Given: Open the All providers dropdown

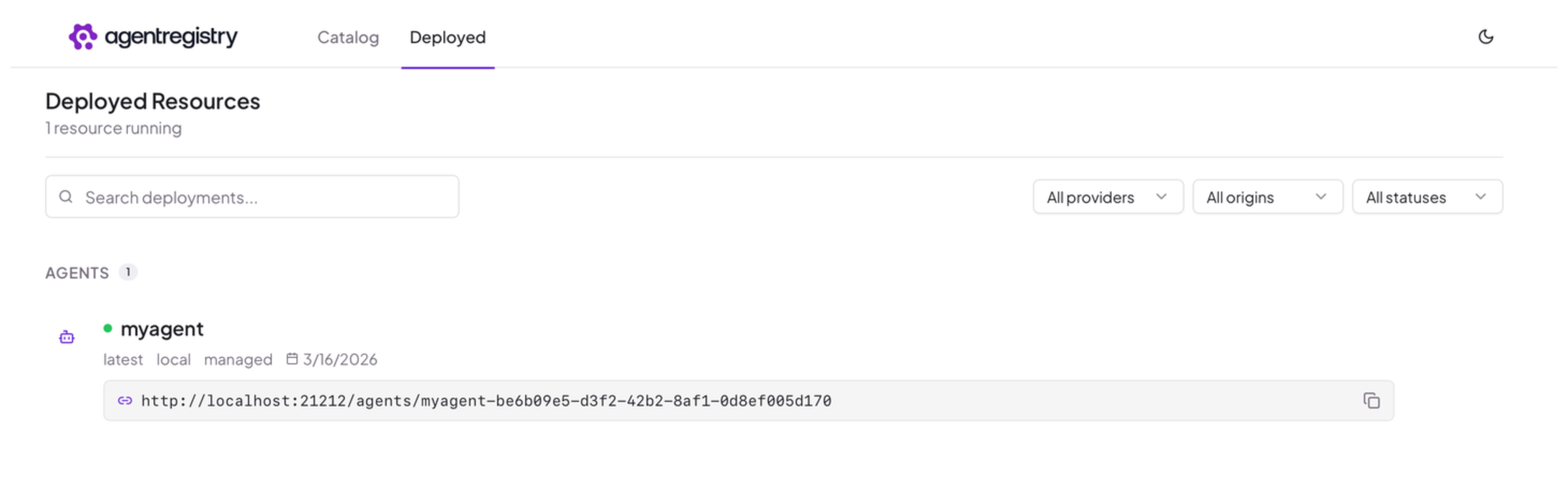Looking at the screenshot, I should [x=1108, y=197].
